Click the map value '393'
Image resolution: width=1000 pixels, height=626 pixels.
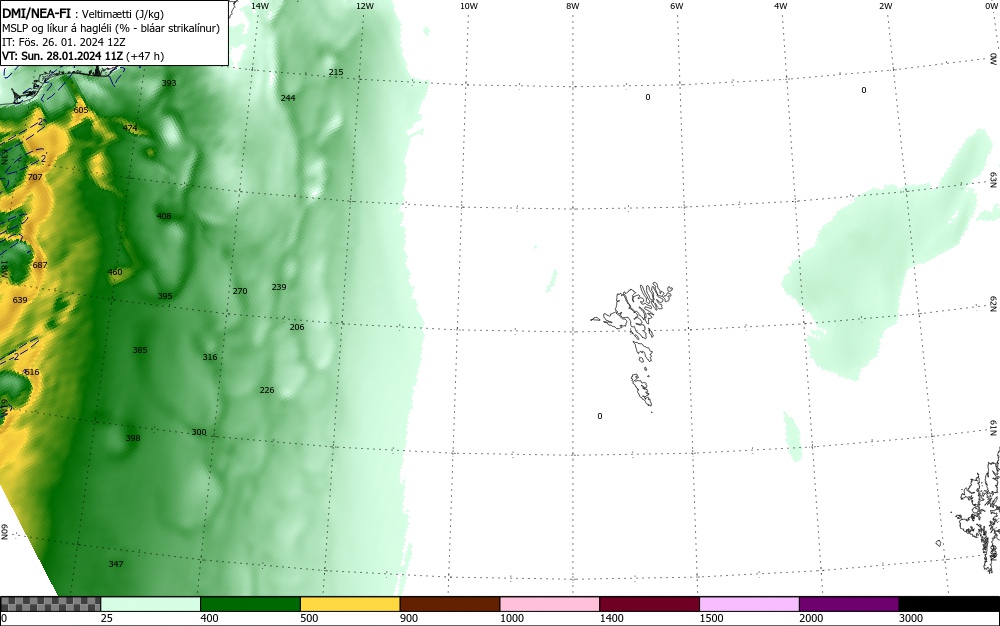[x=169, y=83]
